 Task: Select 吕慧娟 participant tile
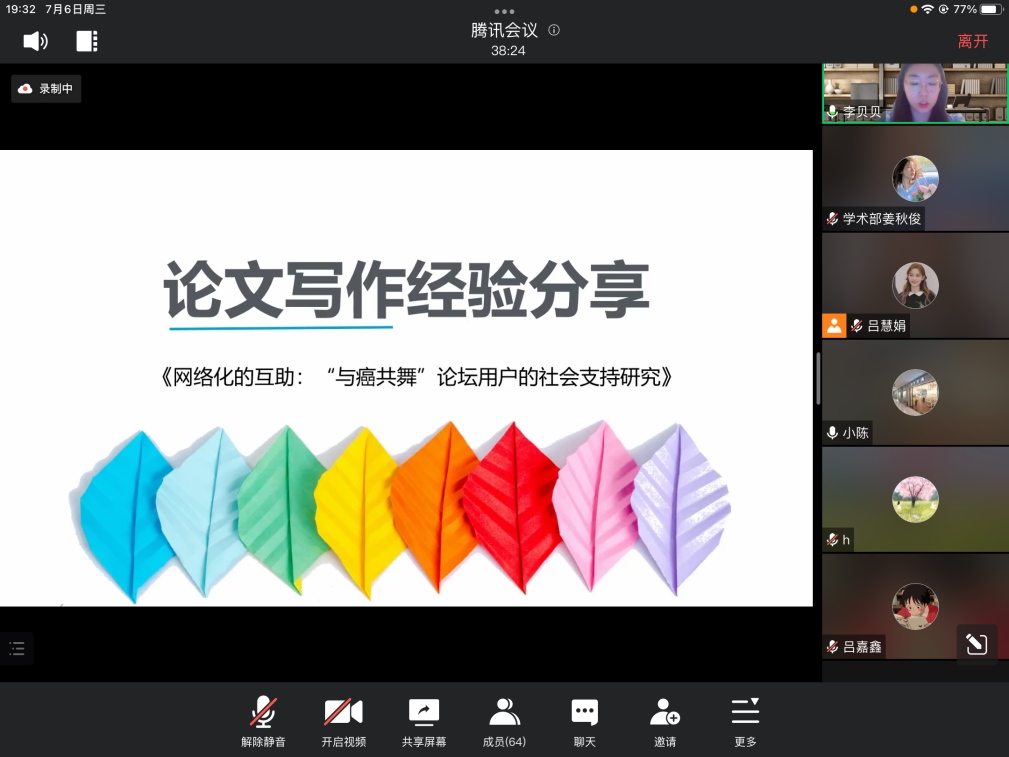click(915, 285)
